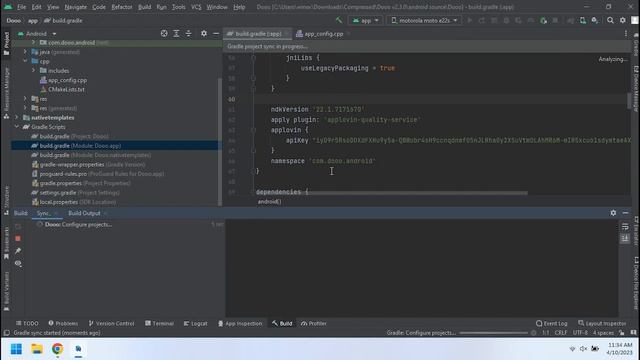
Task: Expand the res folder
Action: coord(25,99)
